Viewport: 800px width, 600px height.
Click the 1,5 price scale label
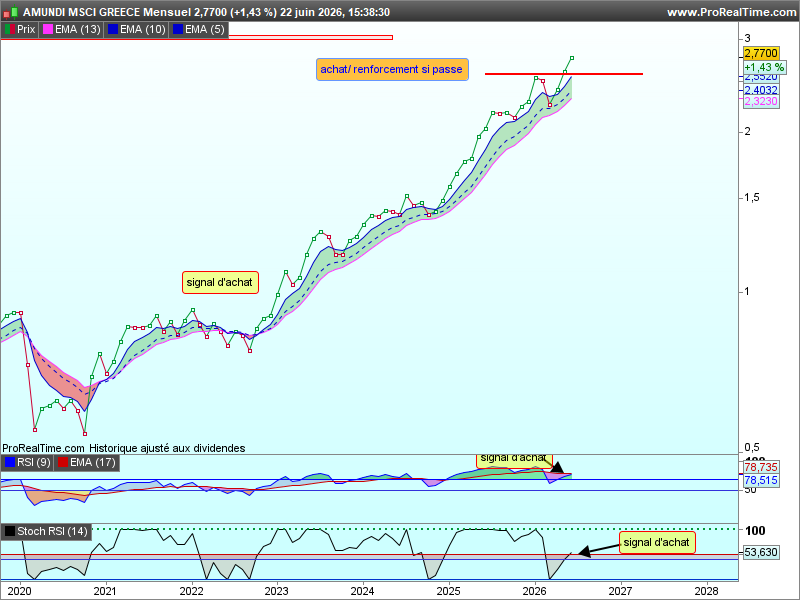pyautogui.click(x=752, y=197)
